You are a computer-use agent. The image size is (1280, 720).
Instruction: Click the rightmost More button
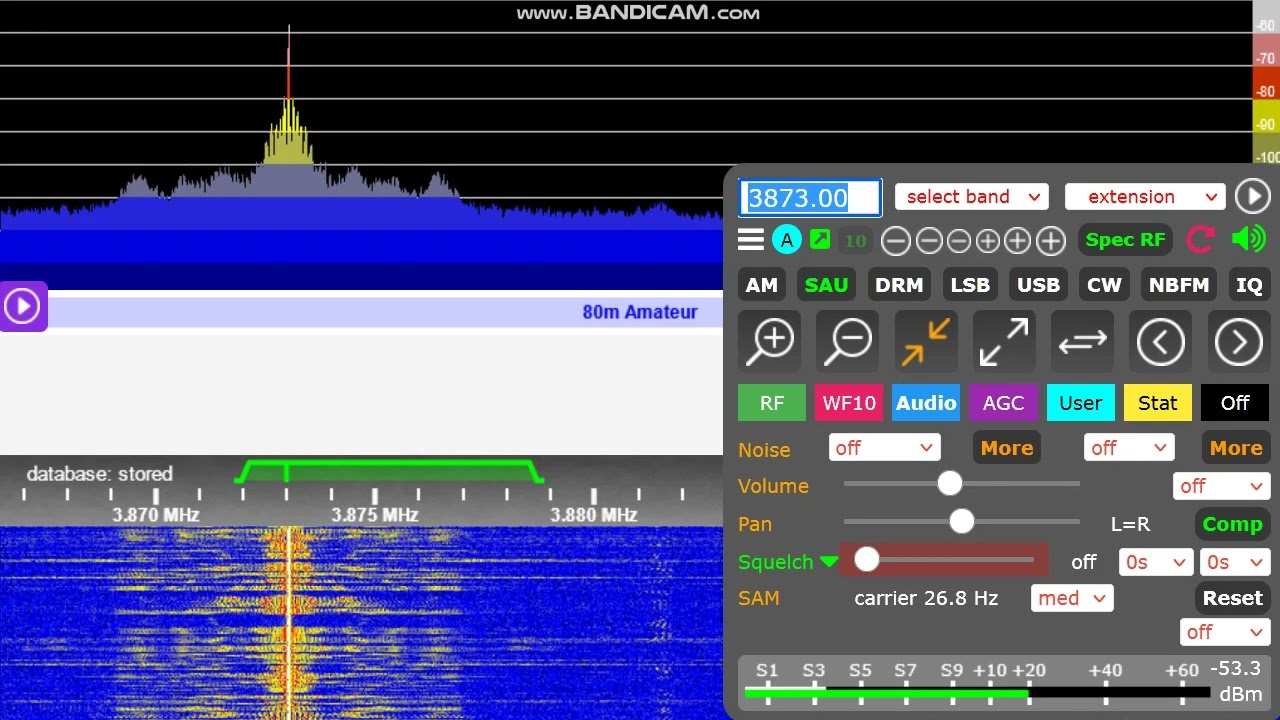coord(1236,448)
